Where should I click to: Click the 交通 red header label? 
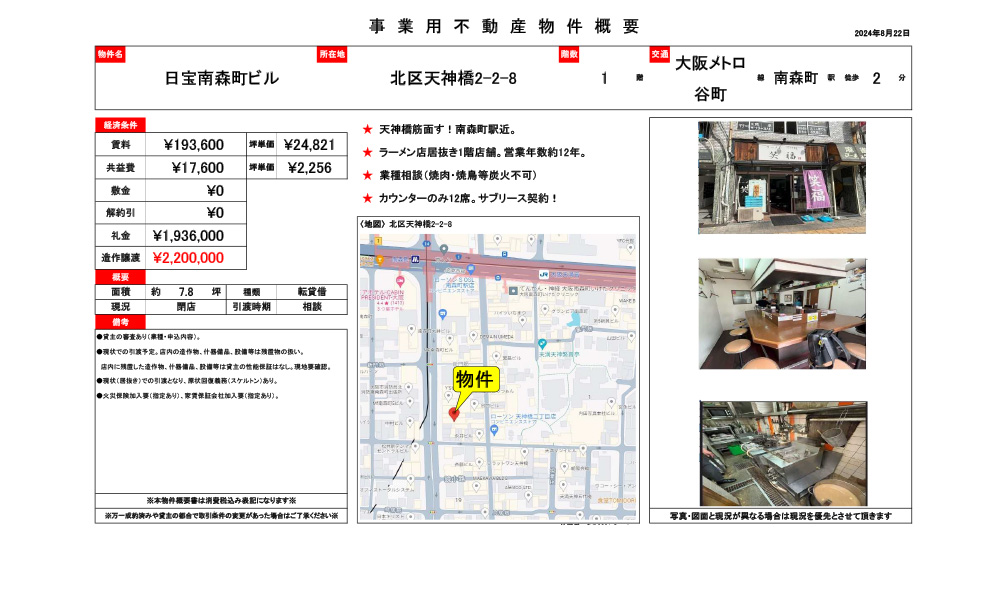(x=662, y=56)
